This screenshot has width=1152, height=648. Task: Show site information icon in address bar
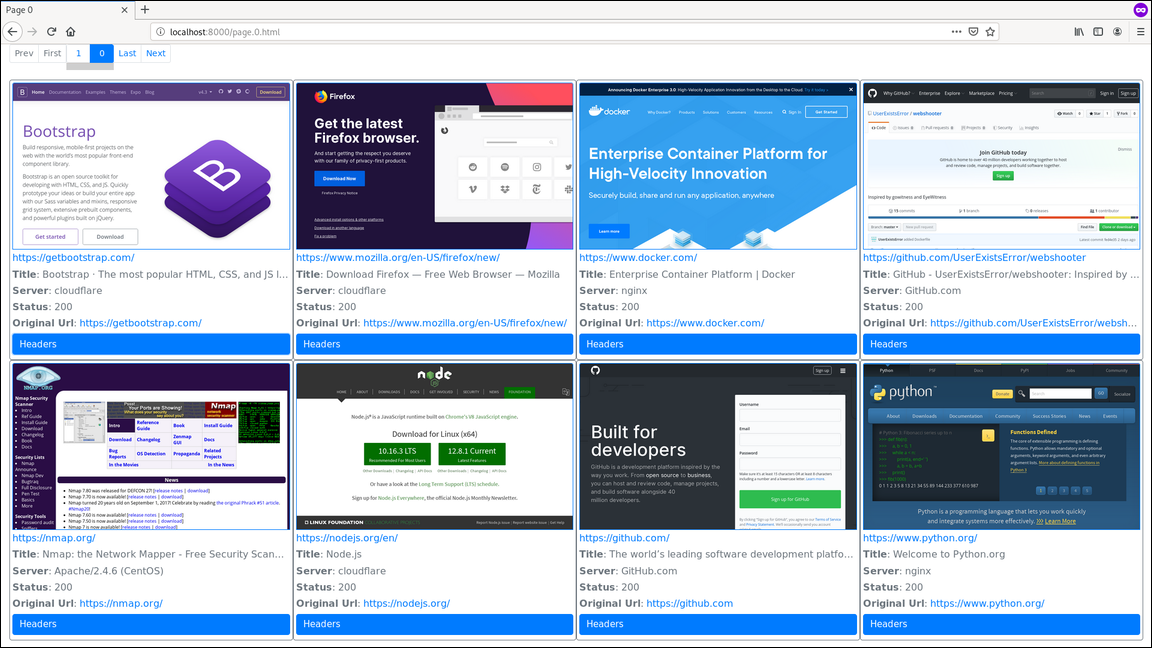[x=160, y=32]
